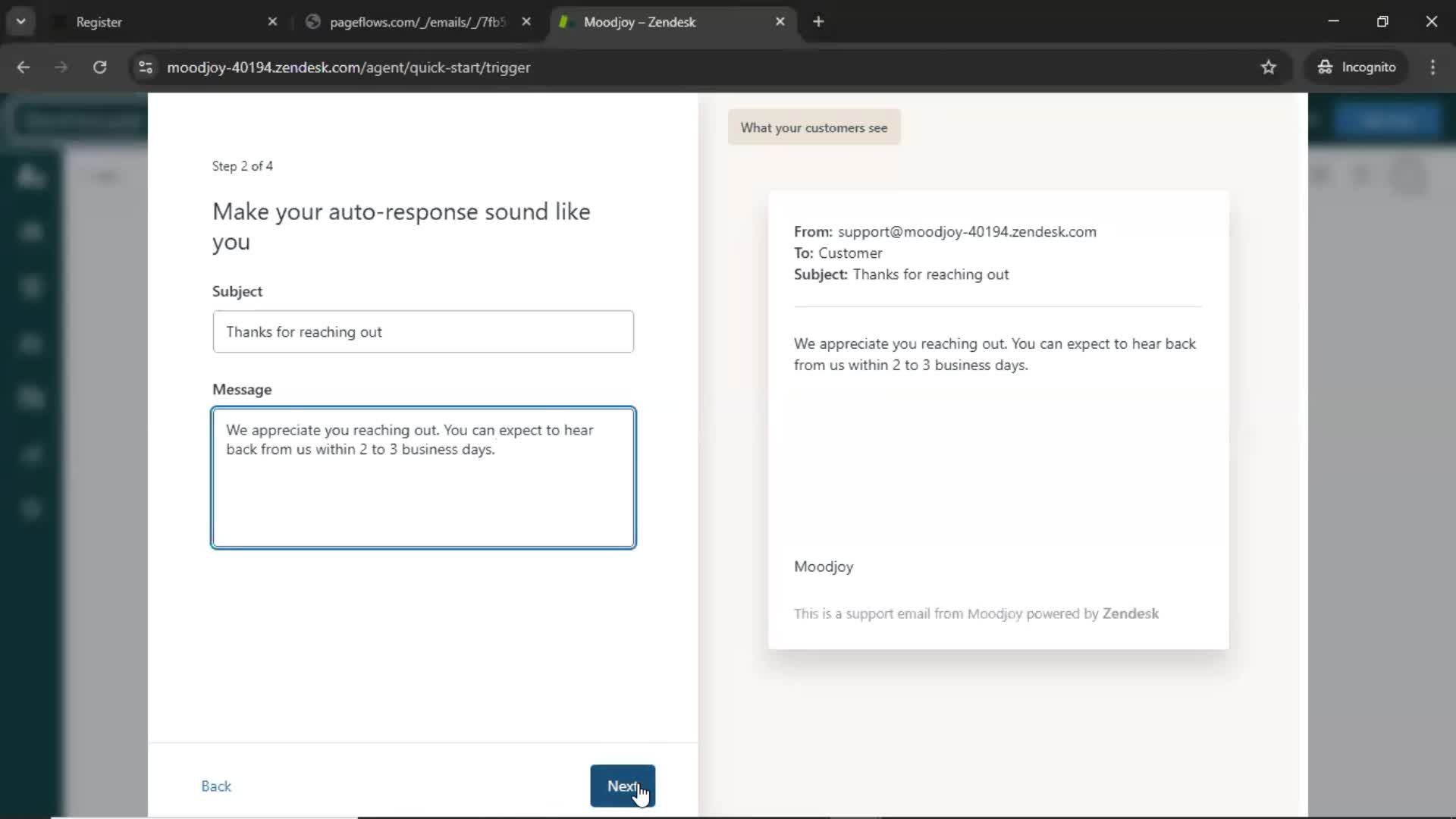Viewport: 1456px width, 819px height.
Task: Click the 'To: Customer' preview line
Action: pyautogui.click(x=838, y=253)
